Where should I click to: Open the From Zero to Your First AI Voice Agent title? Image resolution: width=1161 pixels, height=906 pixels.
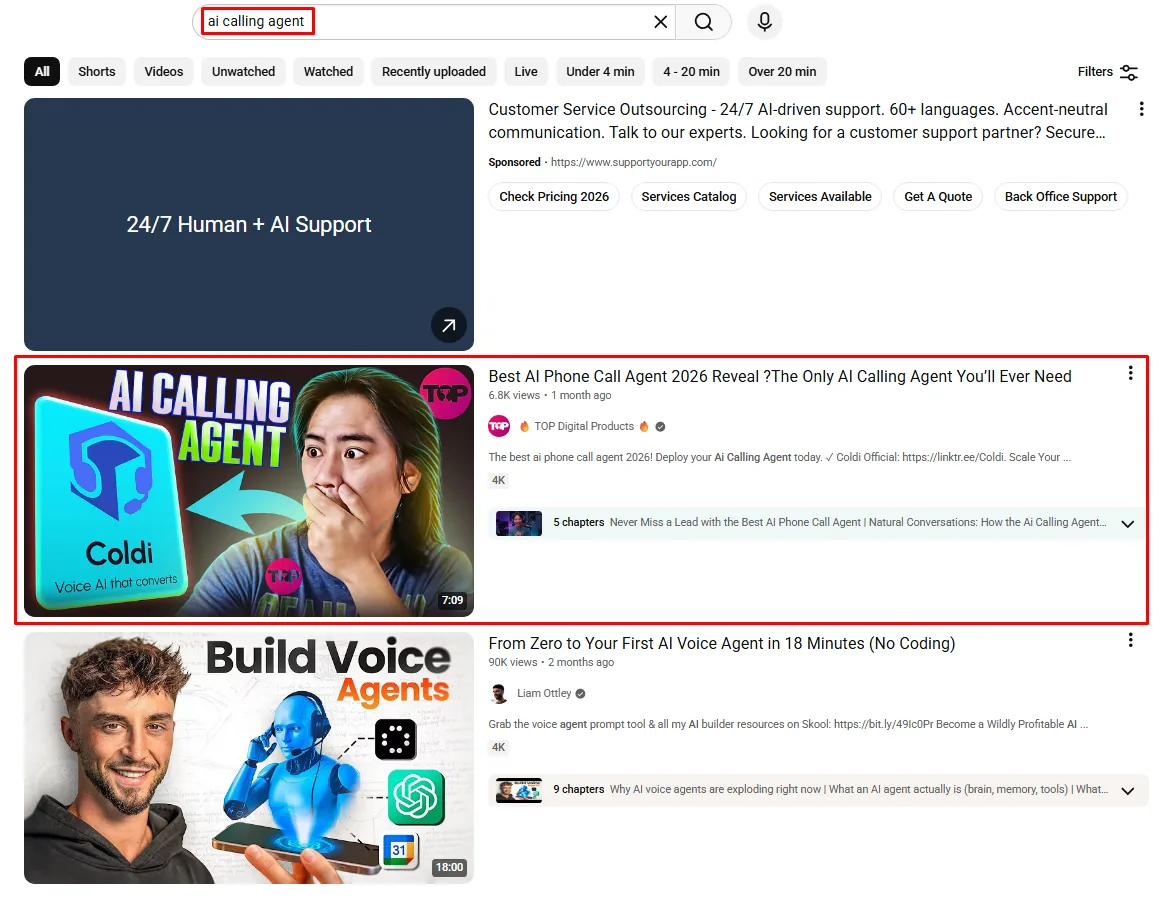tap(722, 643)
